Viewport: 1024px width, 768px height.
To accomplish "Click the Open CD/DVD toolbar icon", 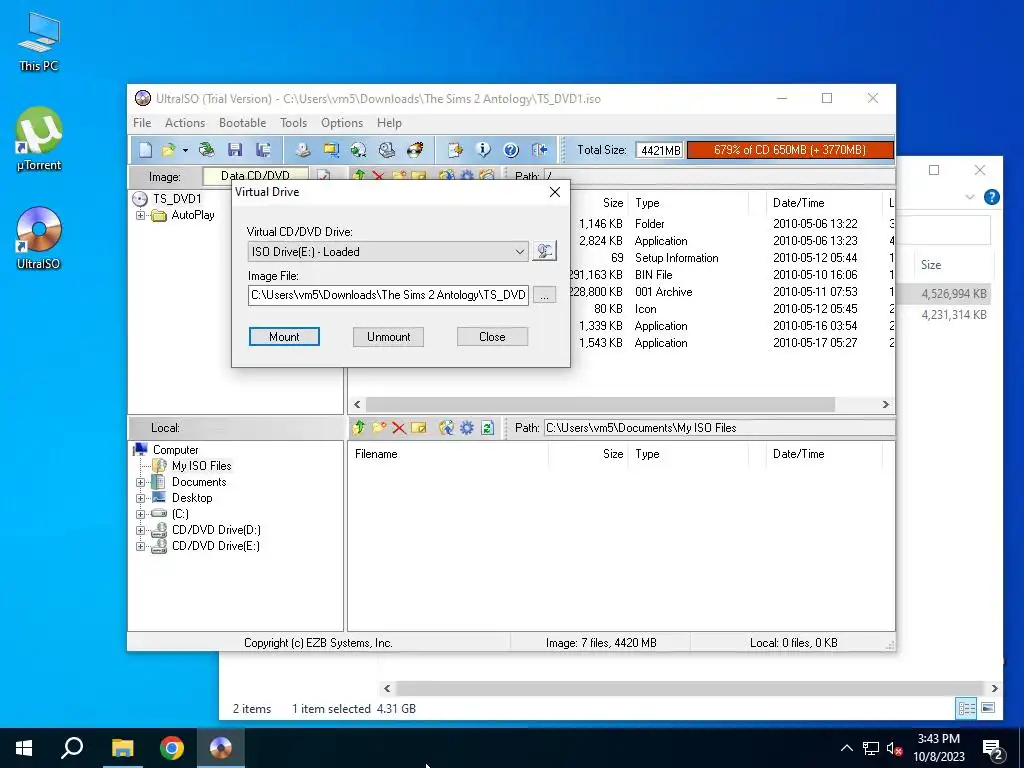I will click(207, 150).
